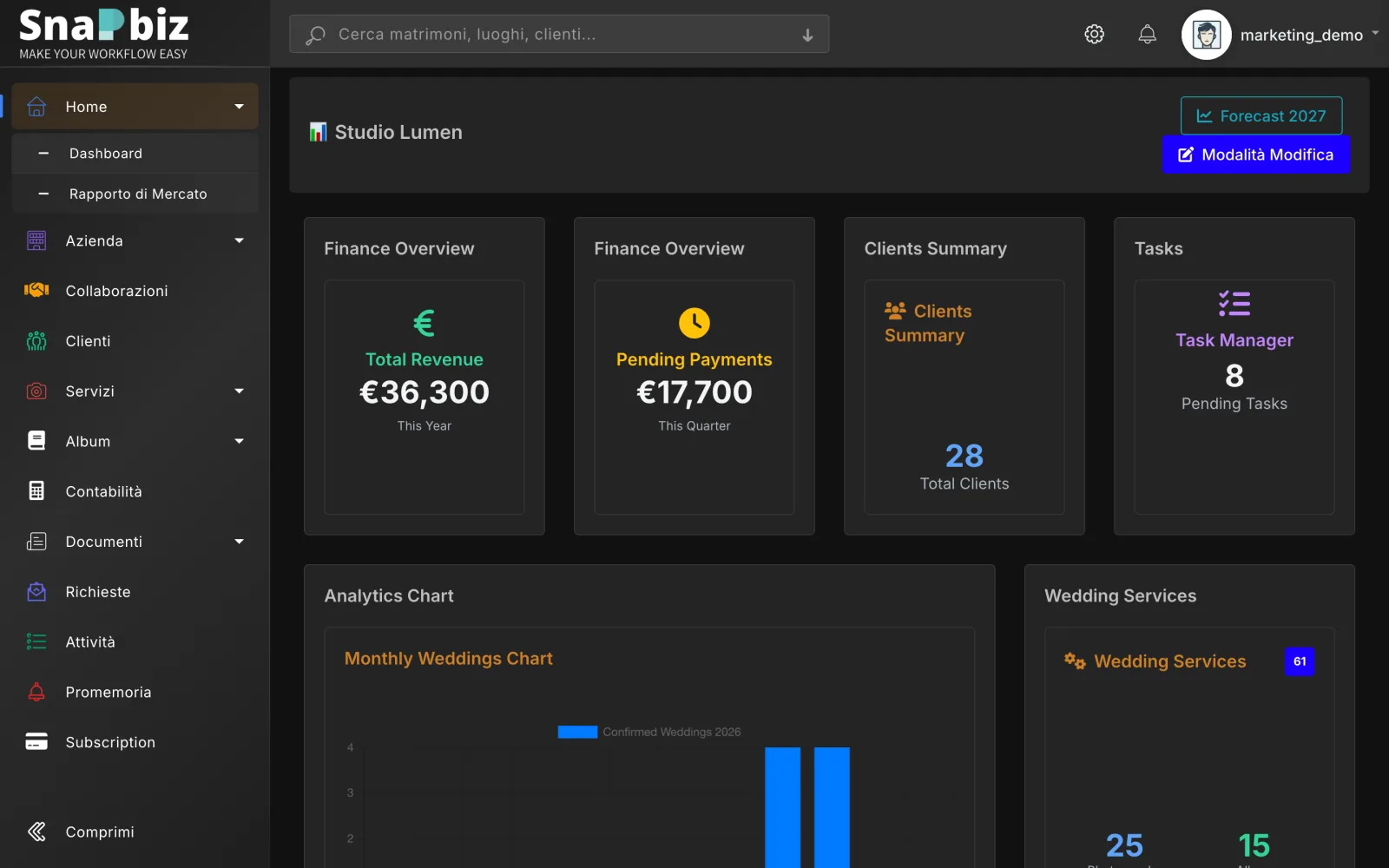The height and width of the screenshot is (868, 1389).
Task: Click the Home house icon
Action: [x=36, y=107]
